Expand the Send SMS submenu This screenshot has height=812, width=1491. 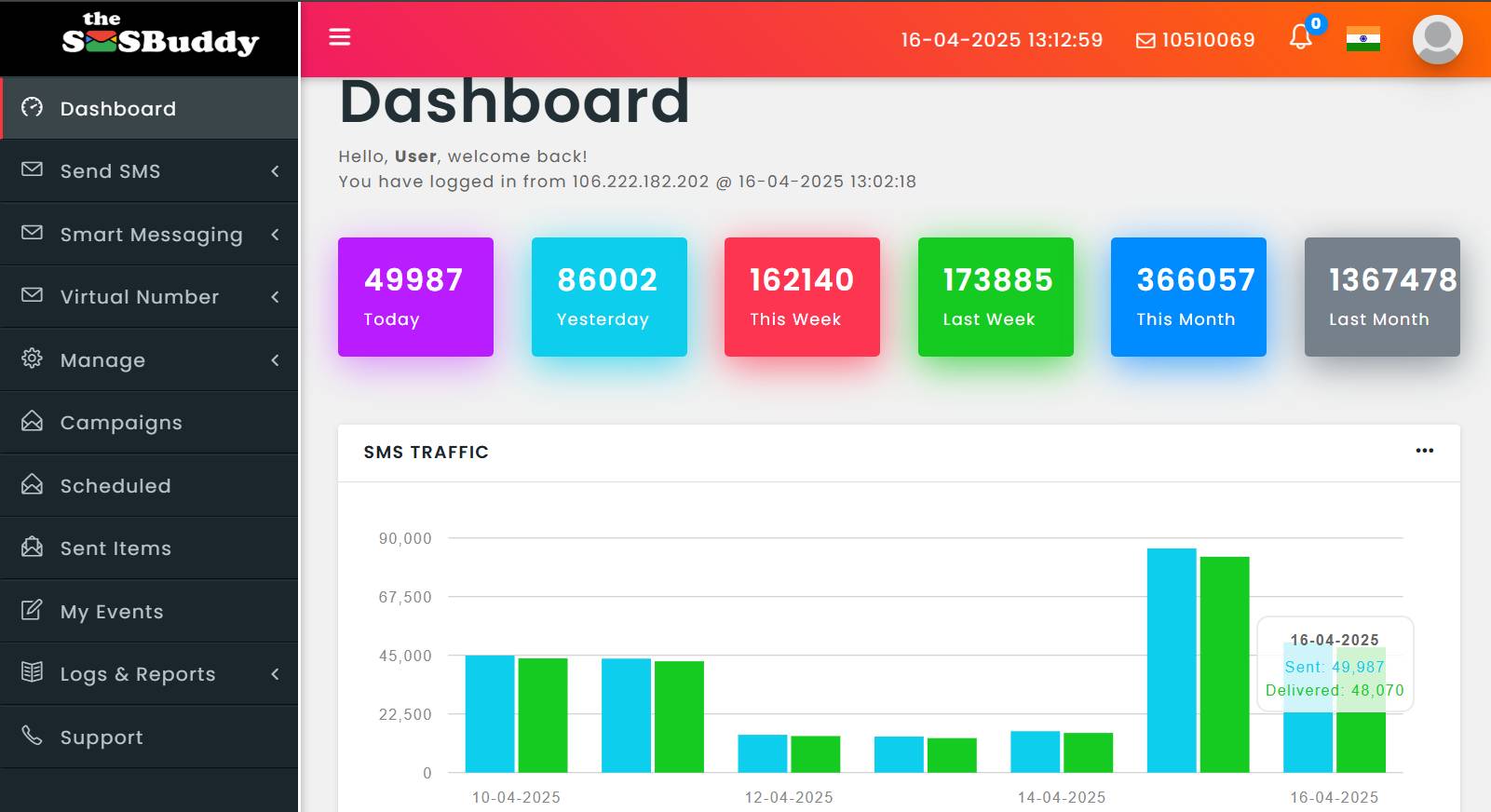tap(275, 171)
